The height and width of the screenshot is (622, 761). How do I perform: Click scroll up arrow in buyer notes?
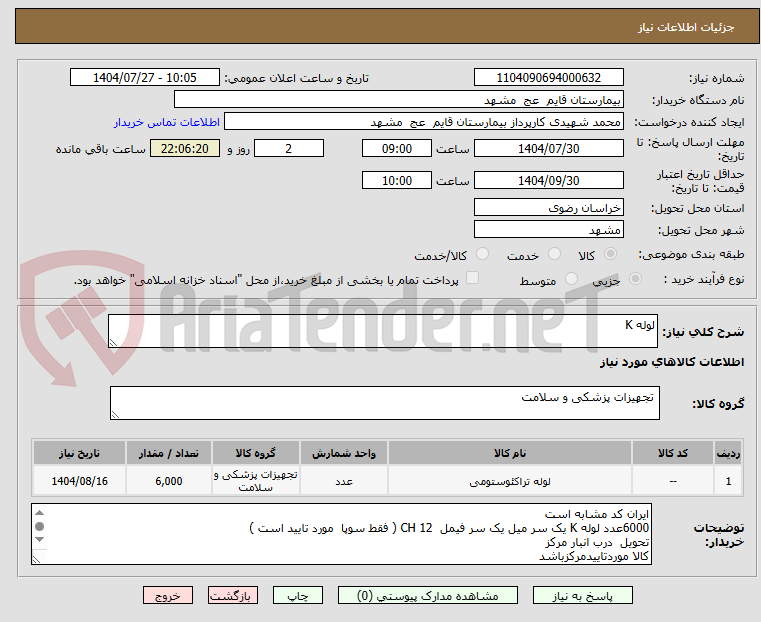click(40, 513)
